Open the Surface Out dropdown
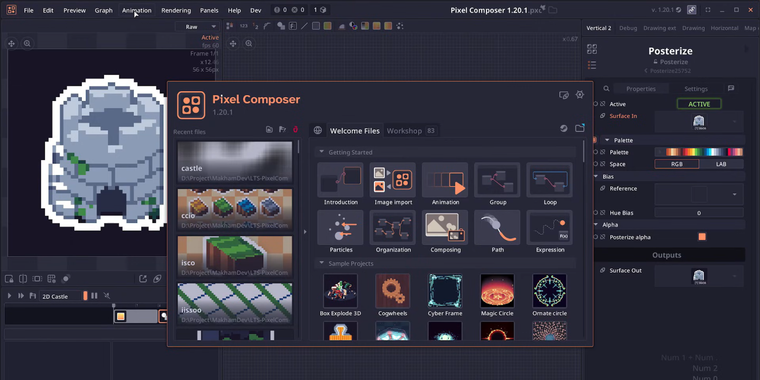The height and width of the screenshot is (380, 760). pyautogui.click(x=699, y=276)
